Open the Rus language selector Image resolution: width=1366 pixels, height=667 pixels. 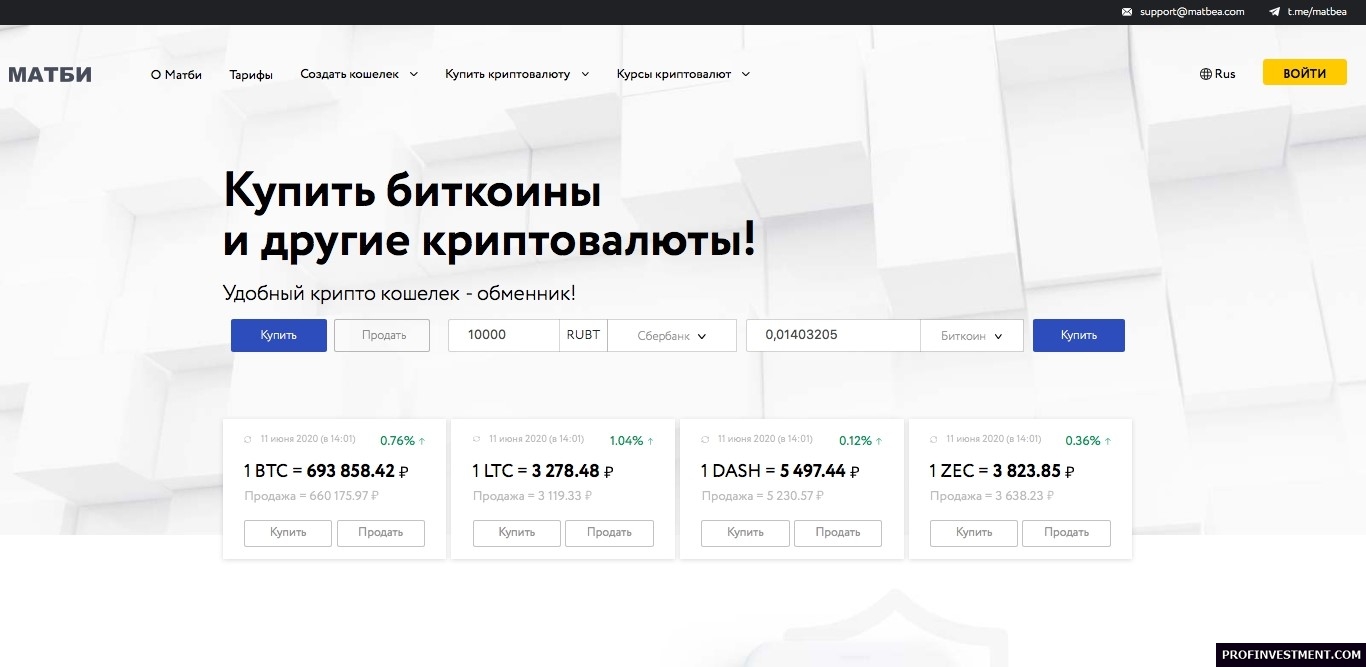(1217, 74)
